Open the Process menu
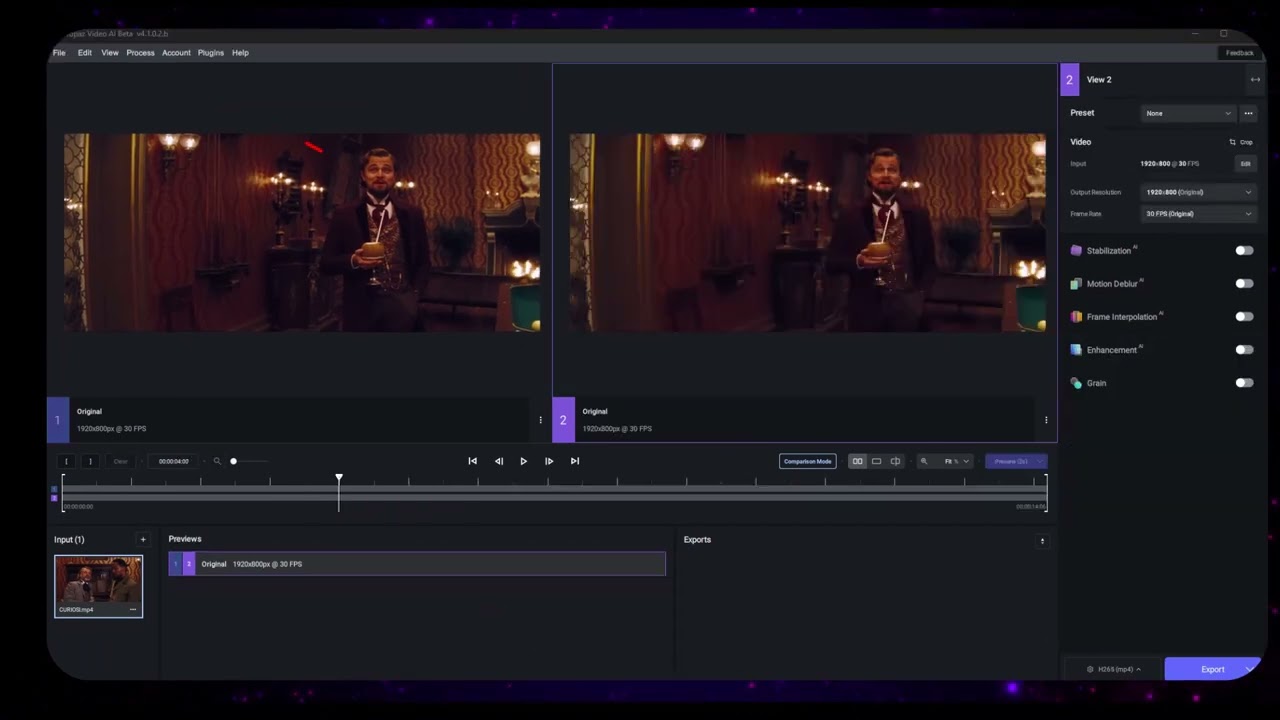This screenshot has height=720, width=1280. tap(140, 53)
